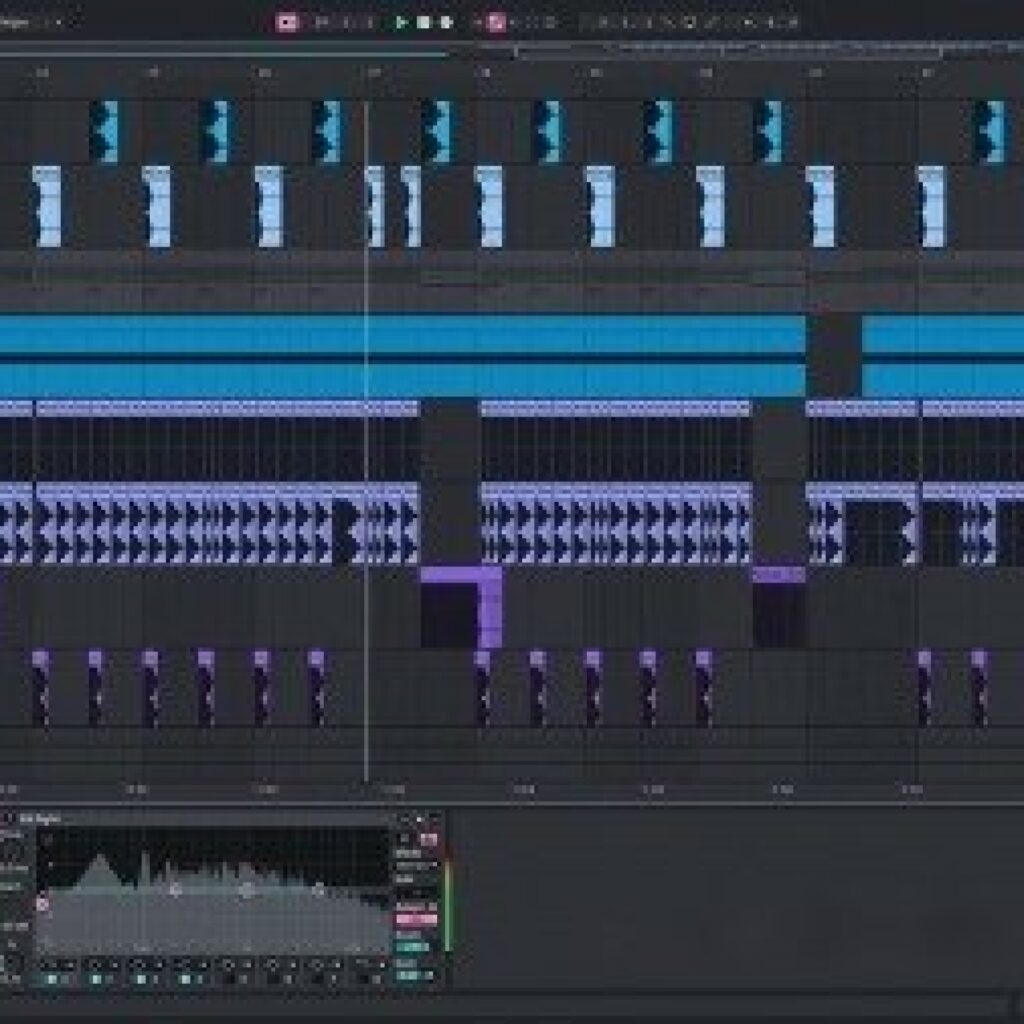Open the dropdown arrow at the top-left corner

click(x=64, y=21)
